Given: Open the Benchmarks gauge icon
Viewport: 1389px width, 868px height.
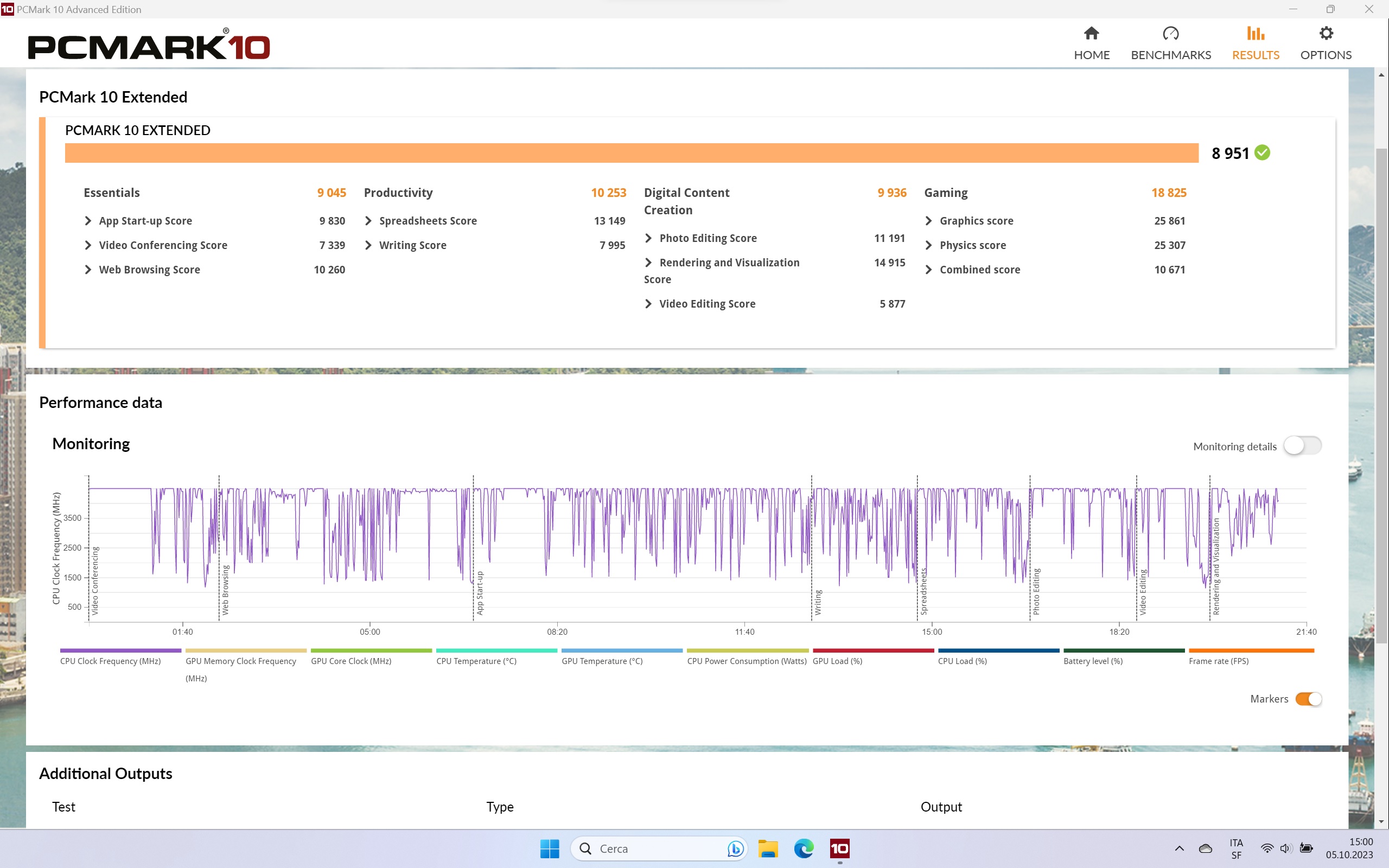Looking at the screenshot, I should tap(1170, 33).
